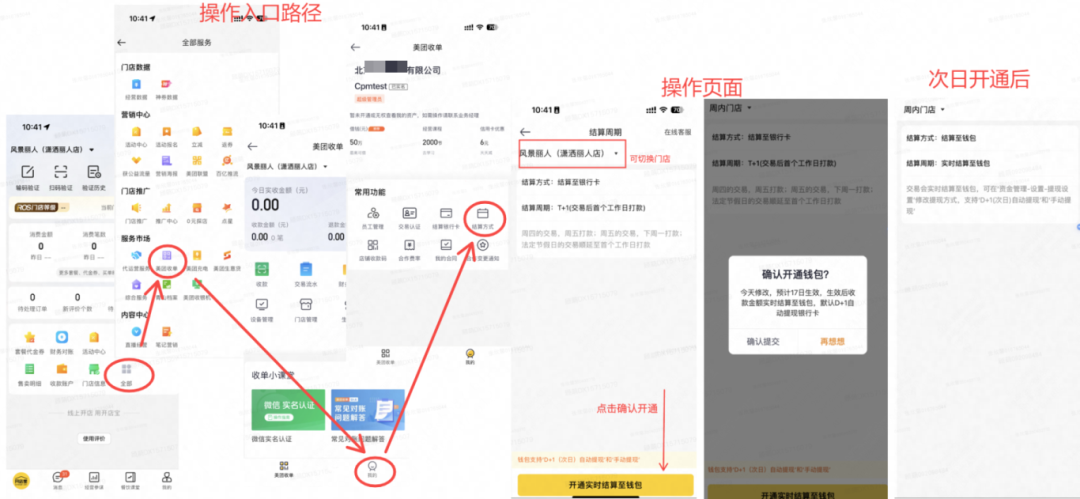Open 收款账户 icon on home screen
The width and height of the screenshot is (1080, 499).
point(62,369)
